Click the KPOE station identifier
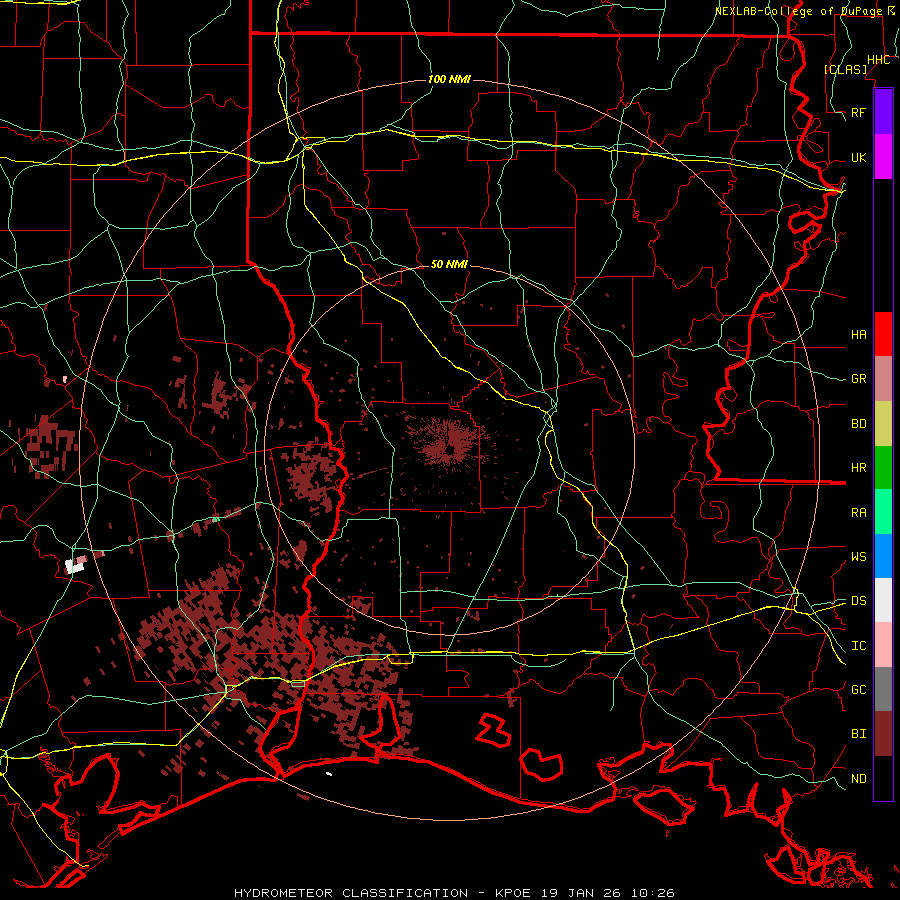900x900 pixels. pyautogui.click(x=514, y=893)
